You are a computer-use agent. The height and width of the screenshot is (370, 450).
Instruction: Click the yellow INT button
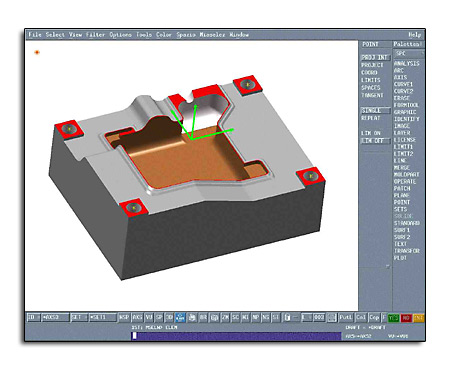pos(418,318)
